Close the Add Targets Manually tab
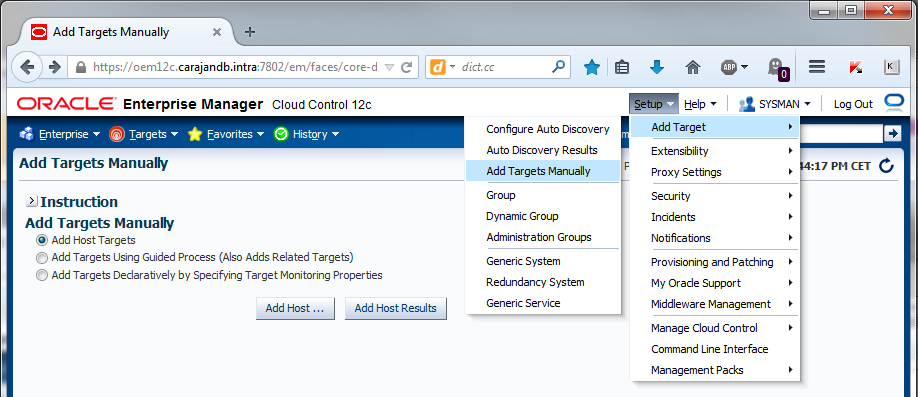This screenshot has width=918, height=397. pos(217,32)
